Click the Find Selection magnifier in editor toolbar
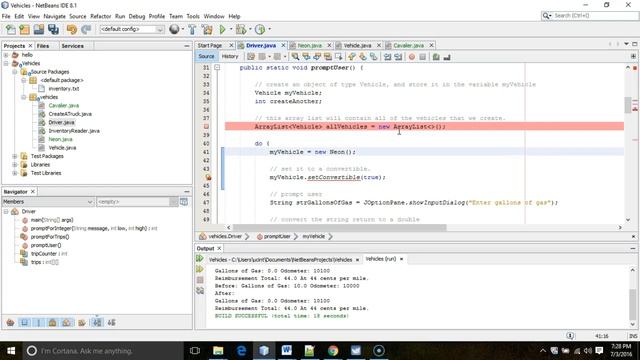The image size is (640, 360). (x=295, y=57)
